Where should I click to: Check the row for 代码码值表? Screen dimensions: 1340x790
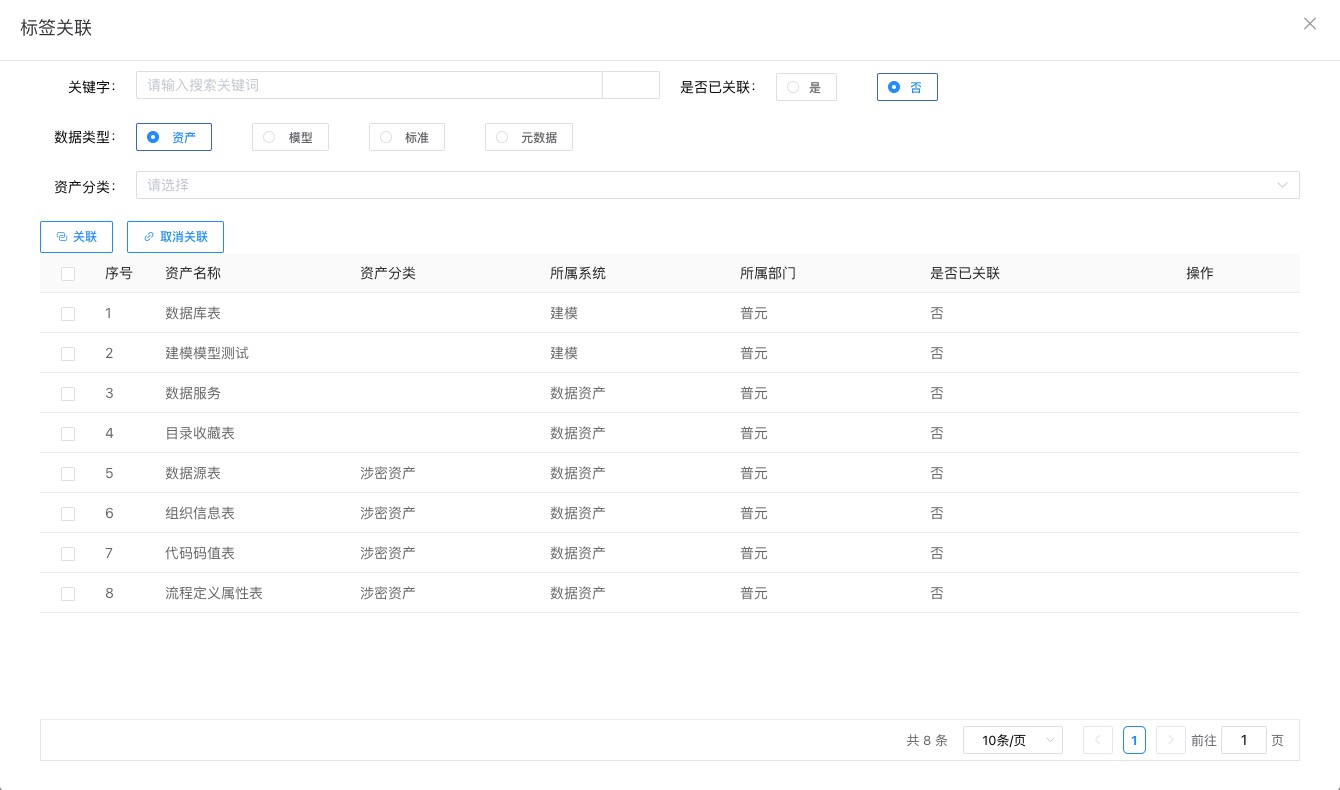click(68, 553)
